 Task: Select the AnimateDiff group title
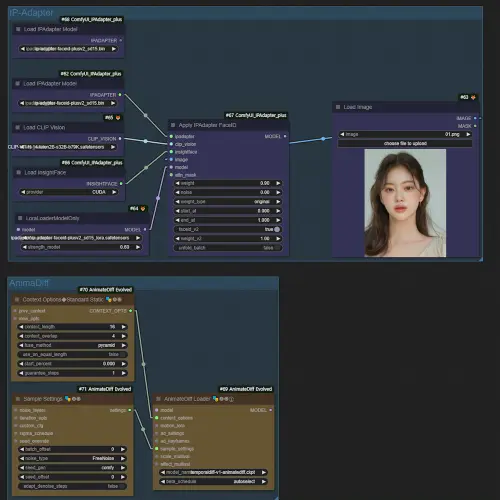tap(29, 283)
